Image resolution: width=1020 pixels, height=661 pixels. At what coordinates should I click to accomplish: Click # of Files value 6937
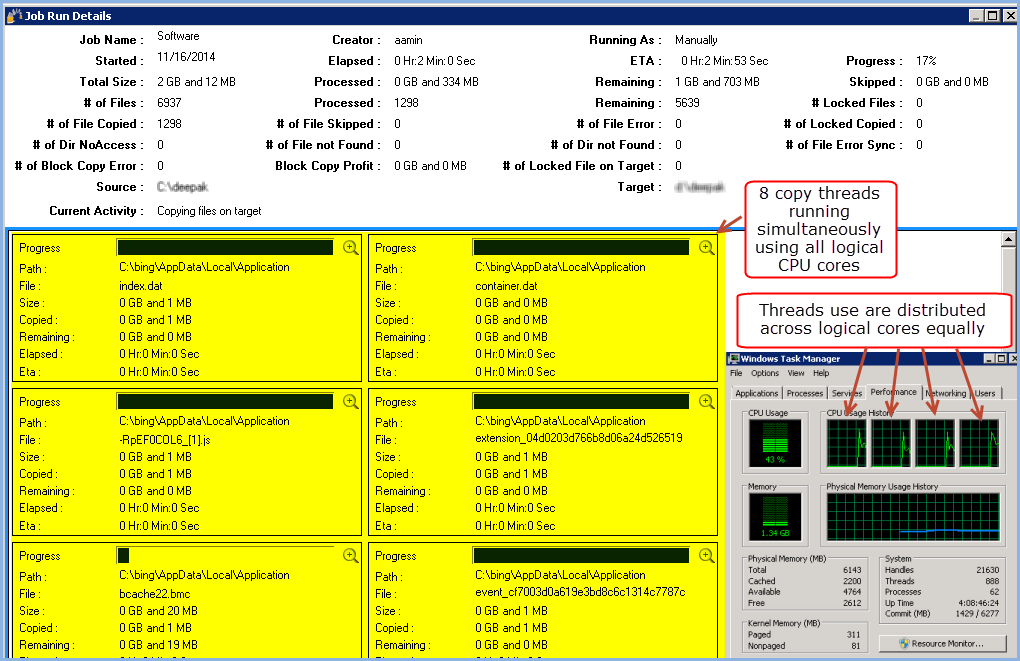click(x=169, y=103)
